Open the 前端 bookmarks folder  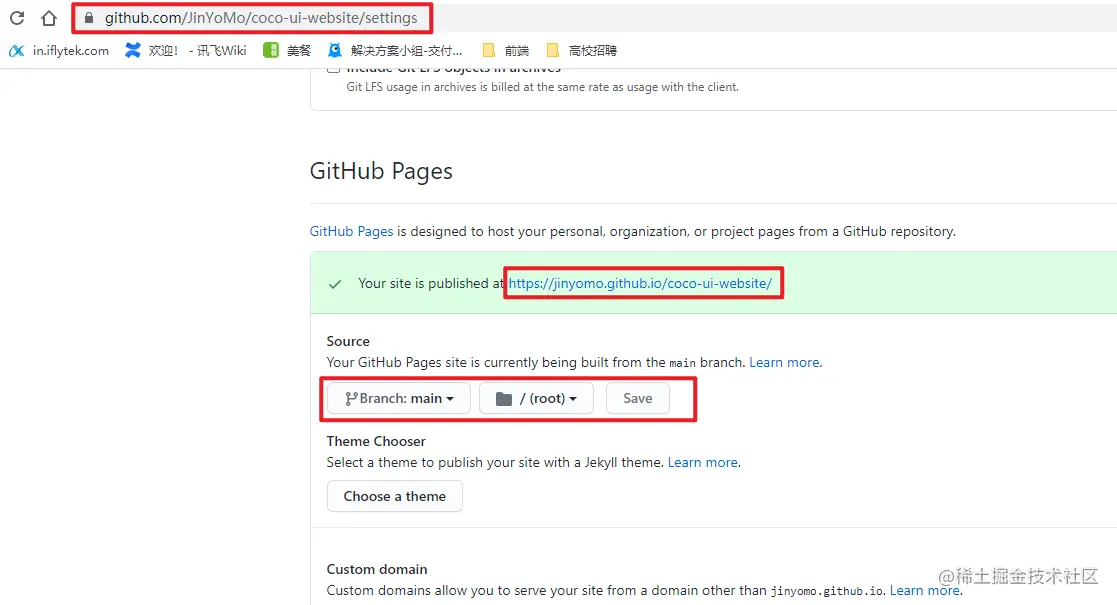click(x=506, y=51)
